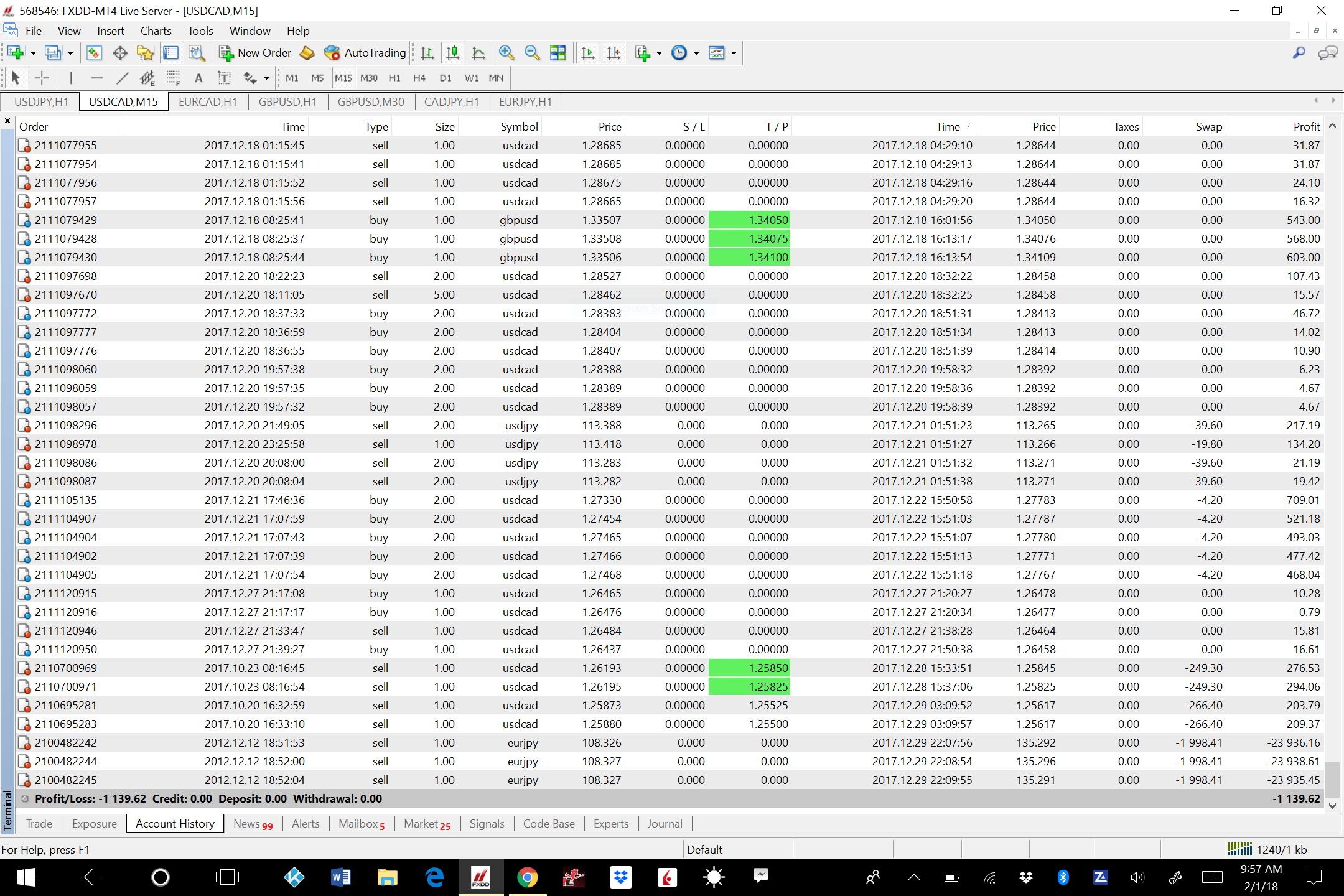
Task: Open the Strategy Tester icon
Action: [x=197, y=53]
